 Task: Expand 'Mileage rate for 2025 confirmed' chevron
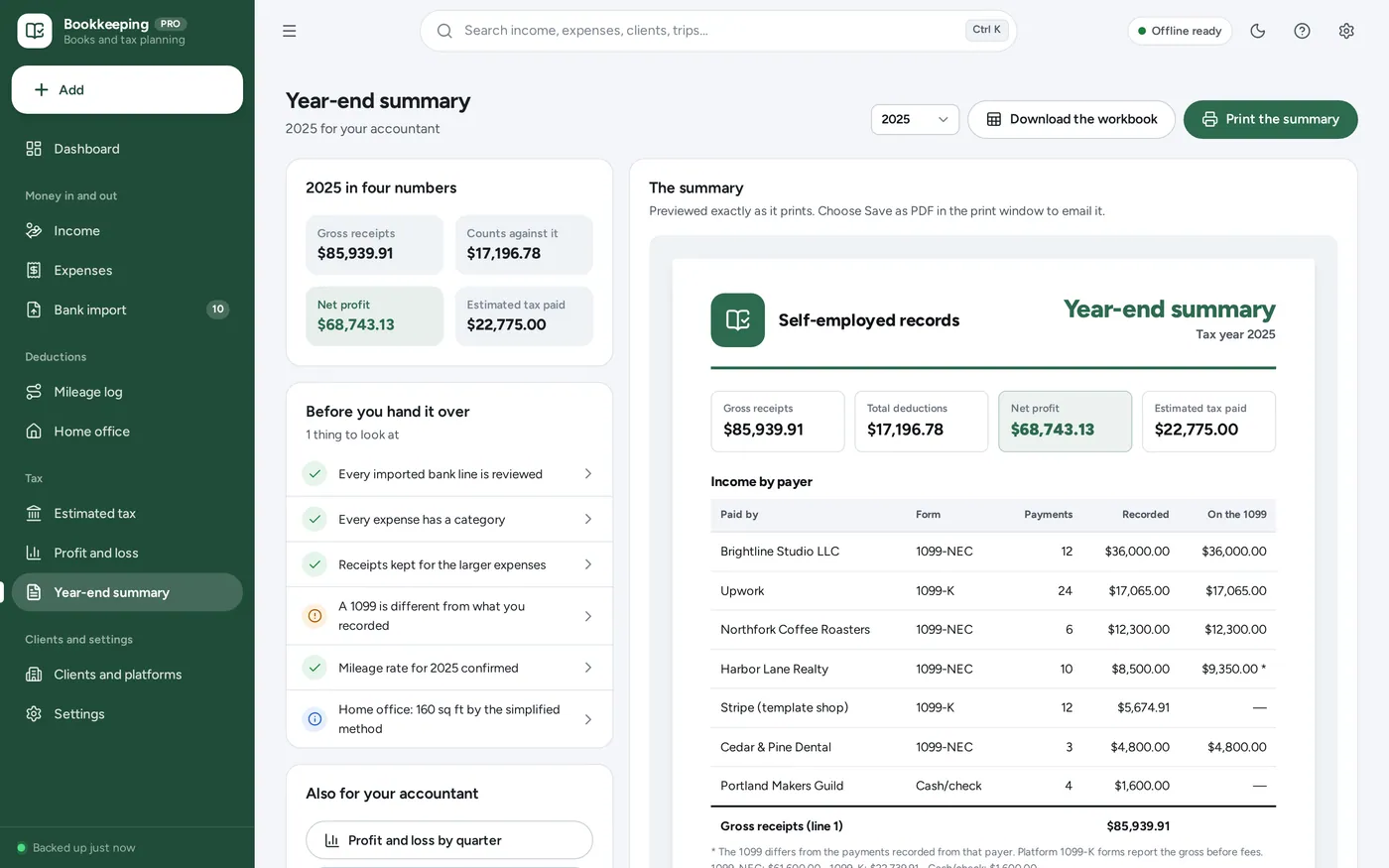point(588,668)
